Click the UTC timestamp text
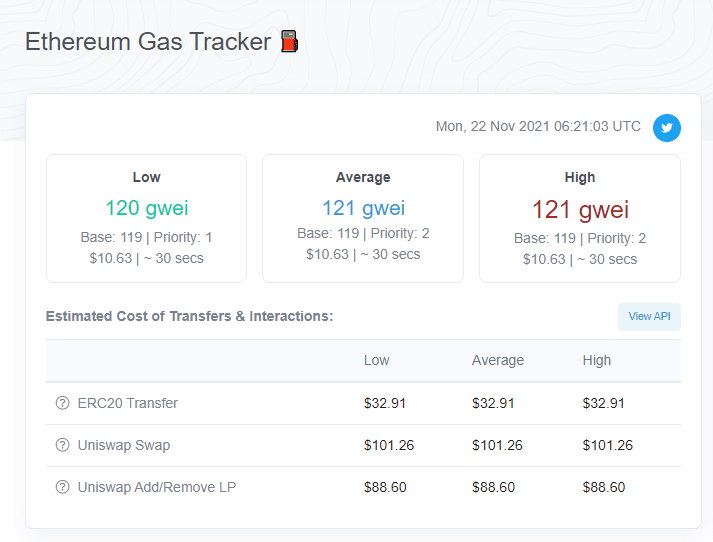 point(538,126)
